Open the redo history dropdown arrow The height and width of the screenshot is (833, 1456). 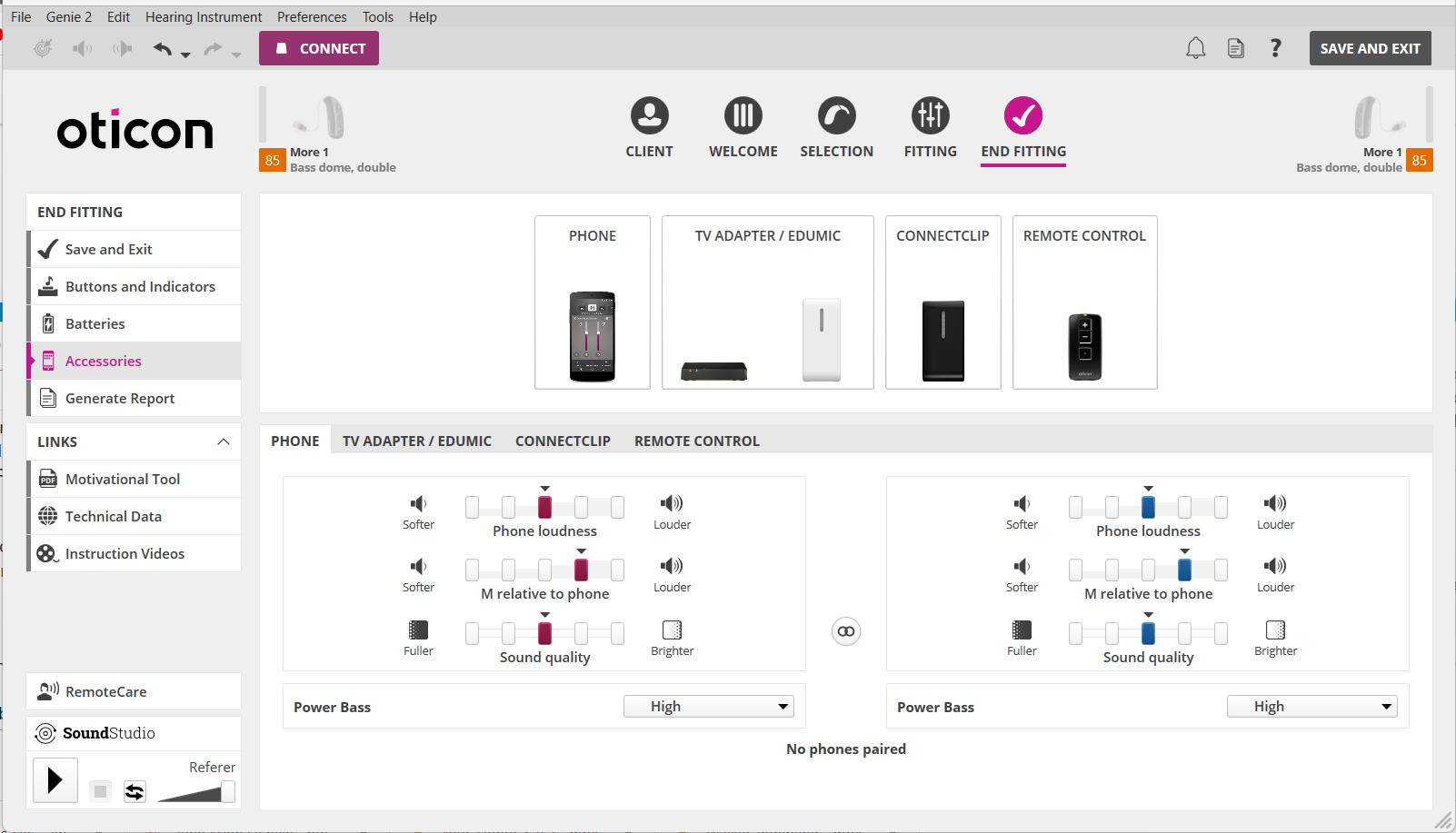236,55
